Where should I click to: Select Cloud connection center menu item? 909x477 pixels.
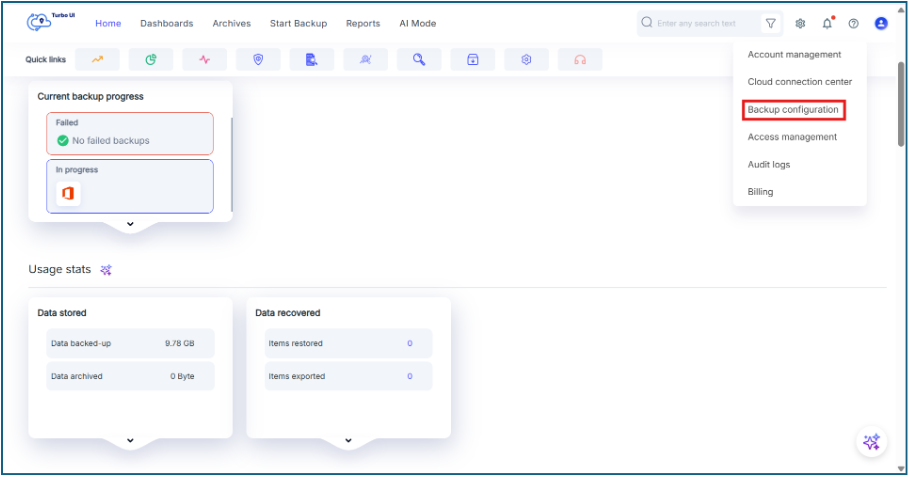click(800, 82)
